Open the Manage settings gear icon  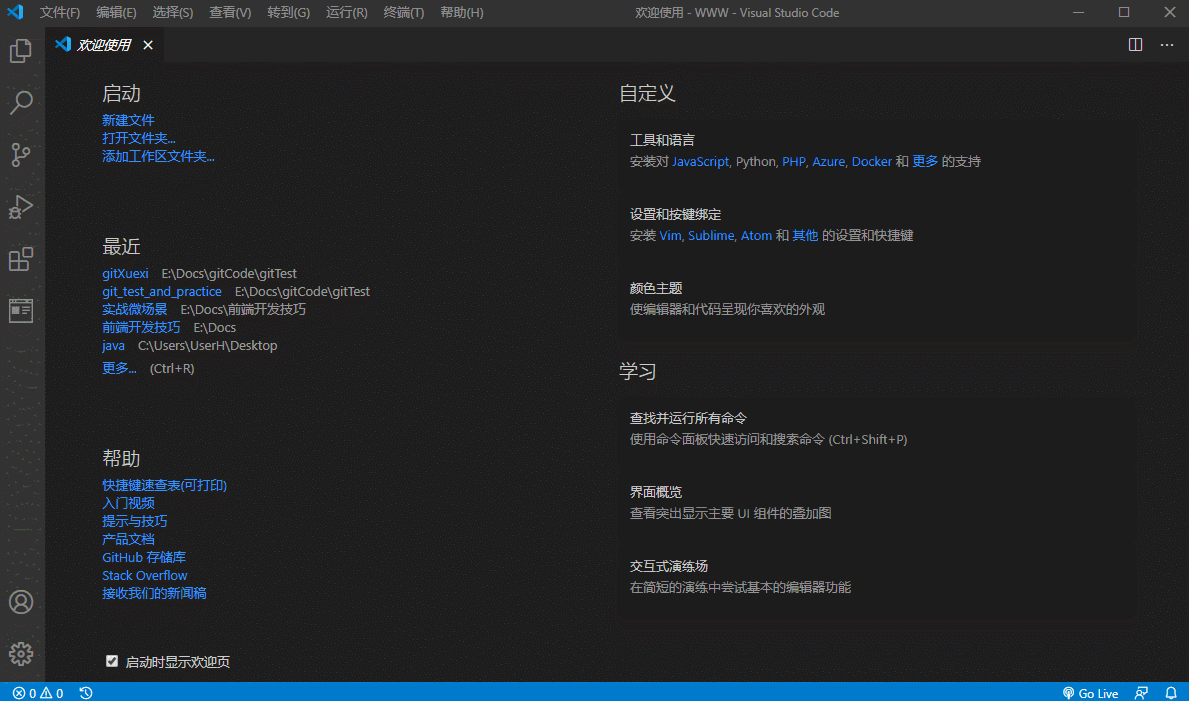tap(21, 653)
